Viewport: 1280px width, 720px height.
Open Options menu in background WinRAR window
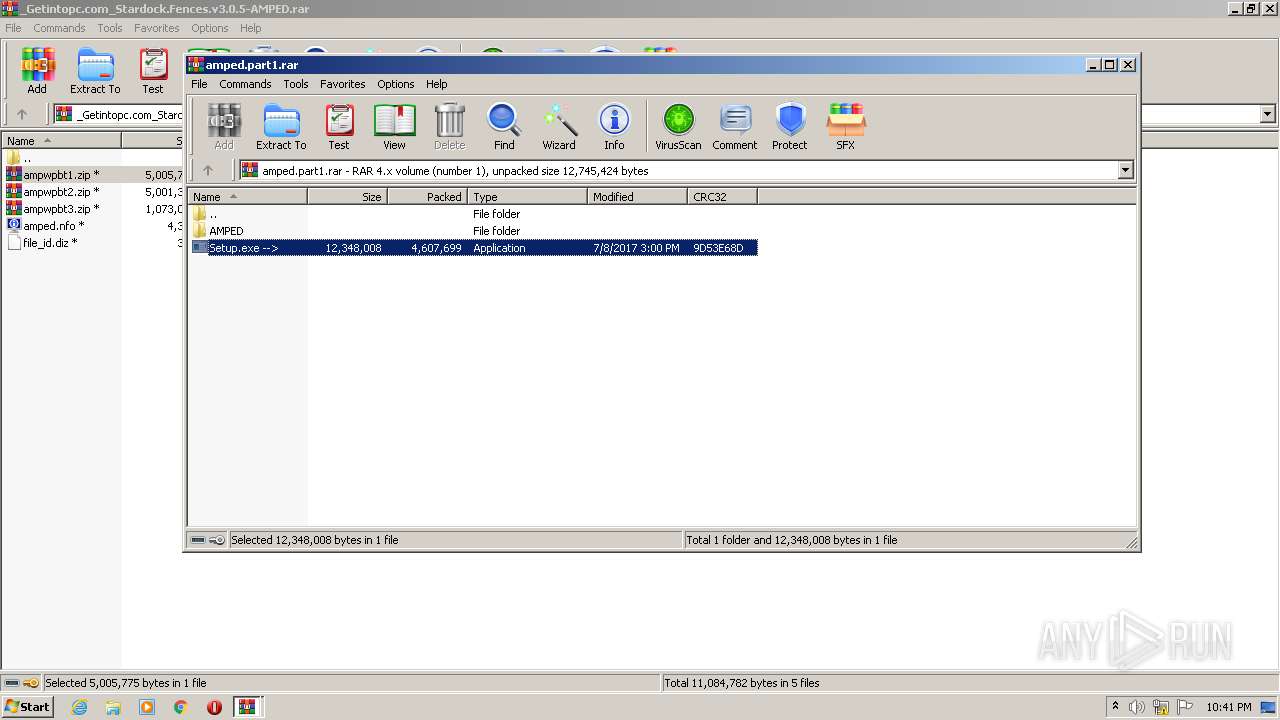[209, 28]
